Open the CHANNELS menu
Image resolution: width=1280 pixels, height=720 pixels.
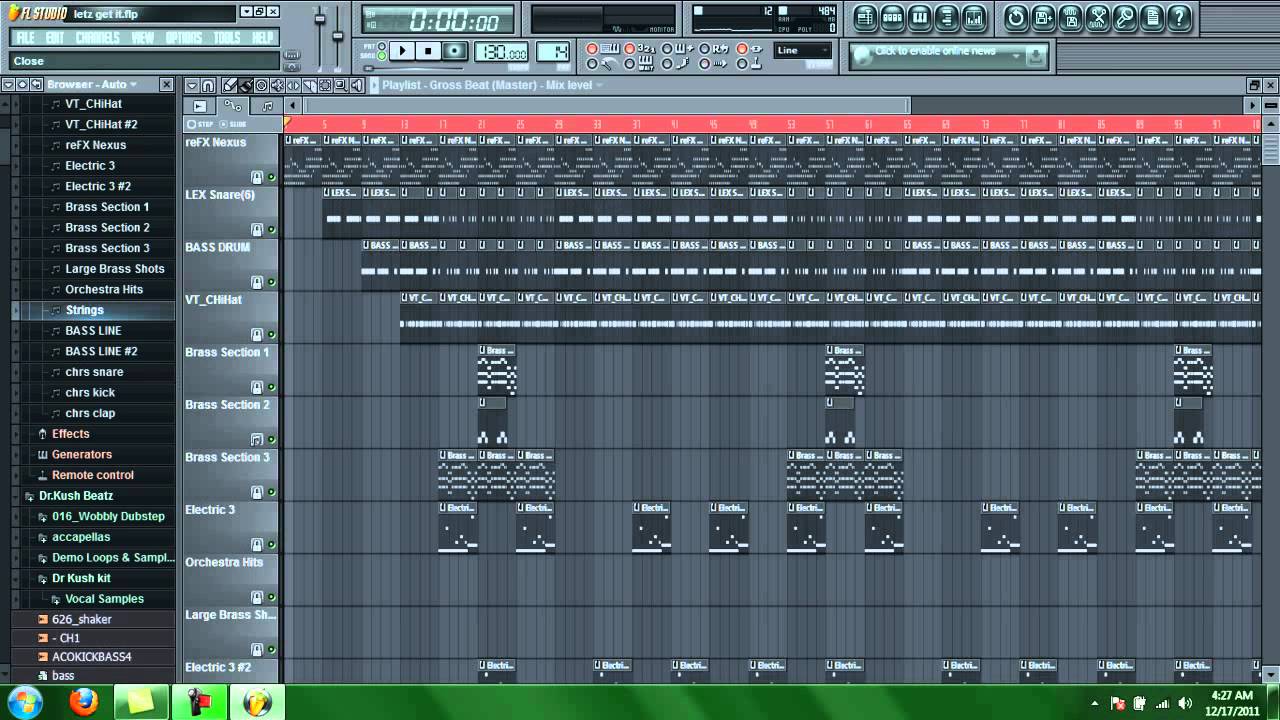(x=97, y=38)
